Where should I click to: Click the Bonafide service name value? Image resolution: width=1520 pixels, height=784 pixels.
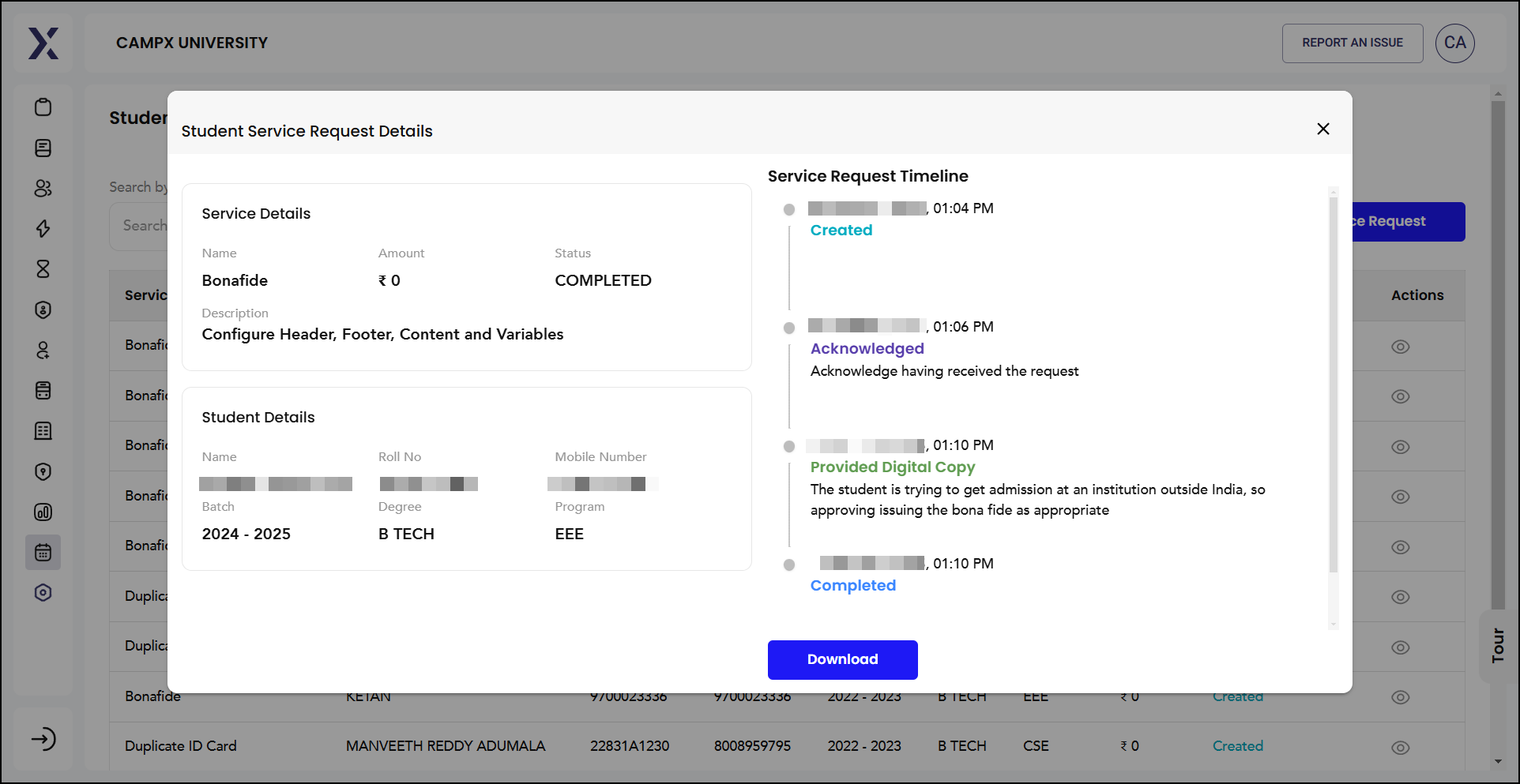point(235,280)
